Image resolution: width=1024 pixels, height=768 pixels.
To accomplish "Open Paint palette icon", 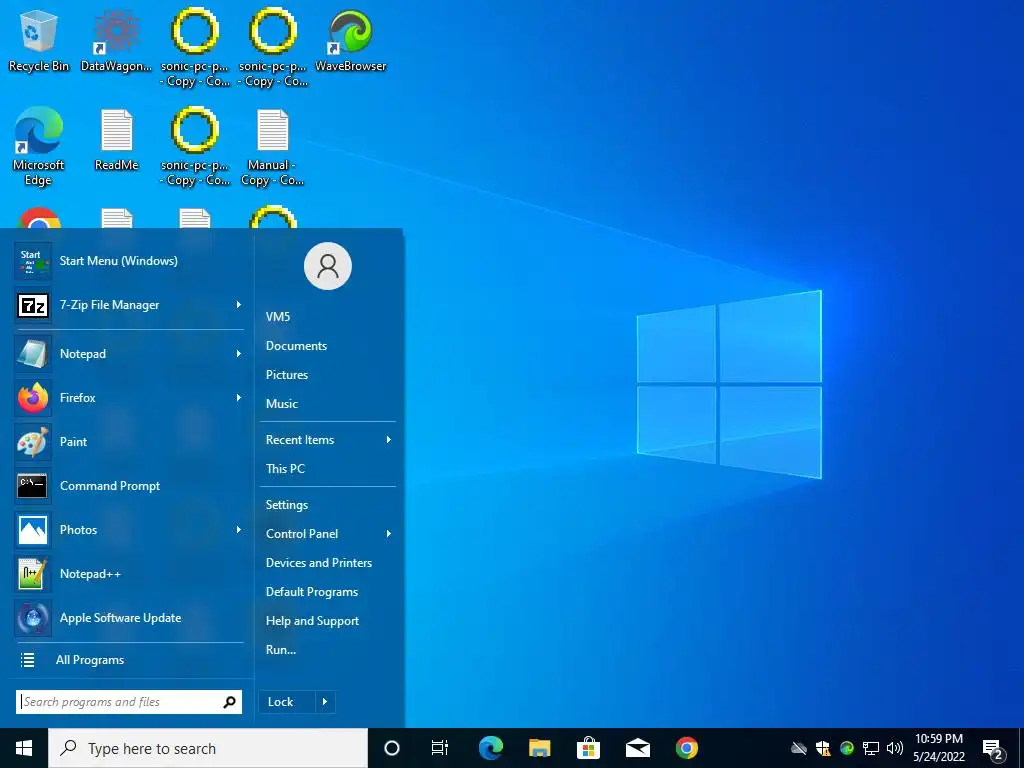I will pyautogui.click(x=33, y=441).
